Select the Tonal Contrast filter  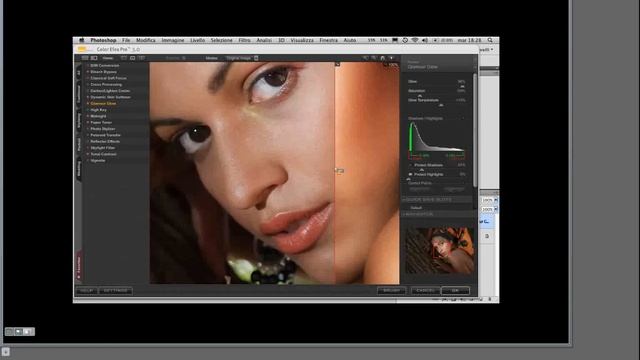click(104, 154)
